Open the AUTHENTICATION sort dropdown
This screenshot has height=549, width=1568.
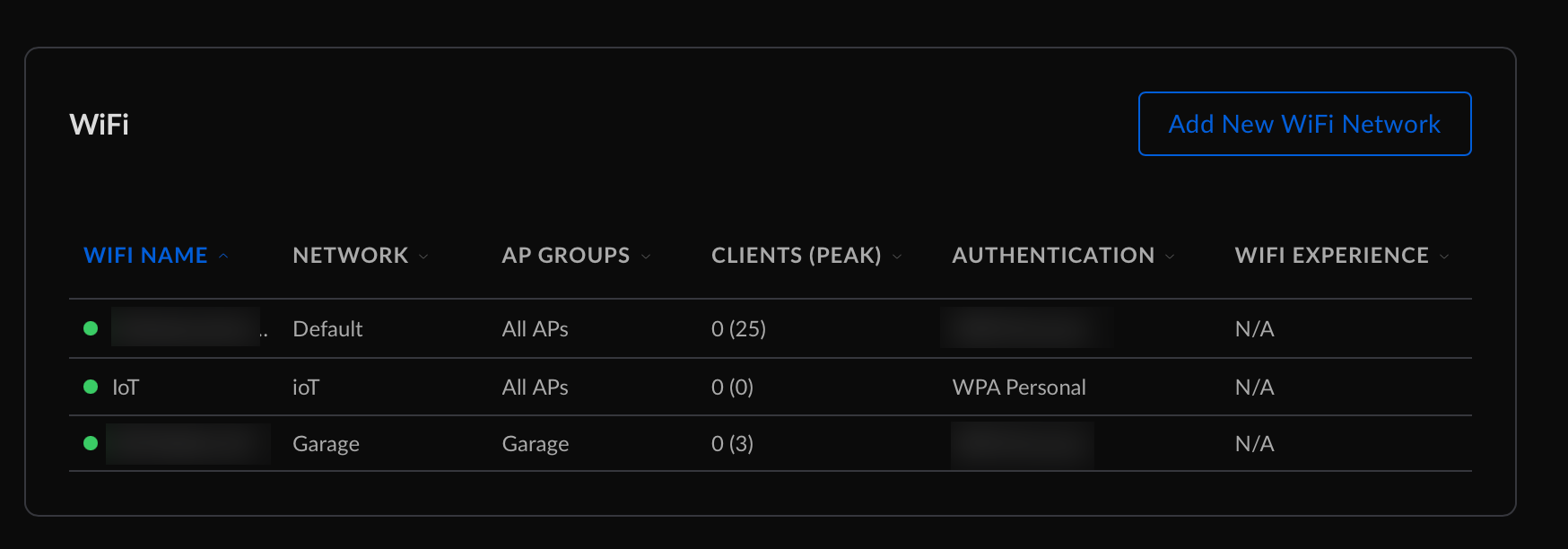1170,257
